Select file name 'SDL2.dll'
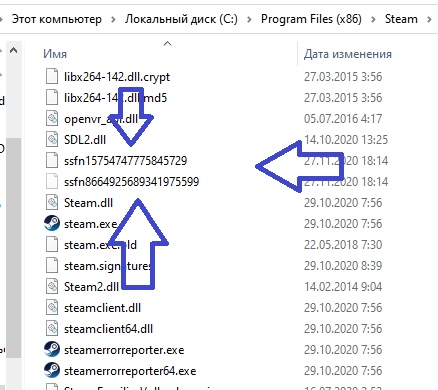The image size is (438, 390). [x=85, y=140]
